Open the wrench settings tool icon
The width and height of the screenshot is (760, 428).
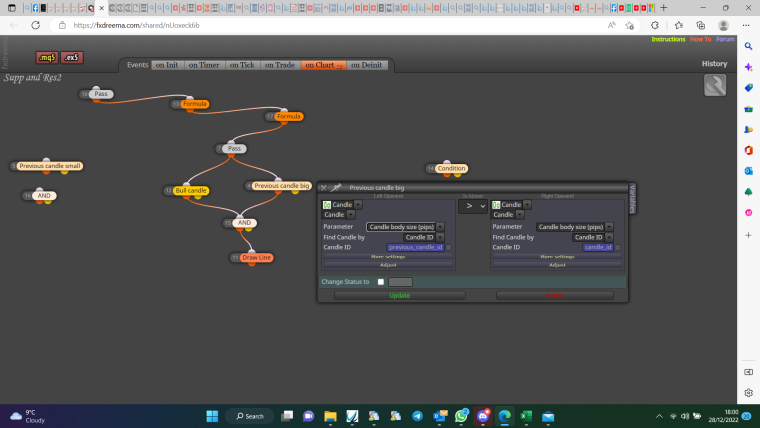click(715, 85)
